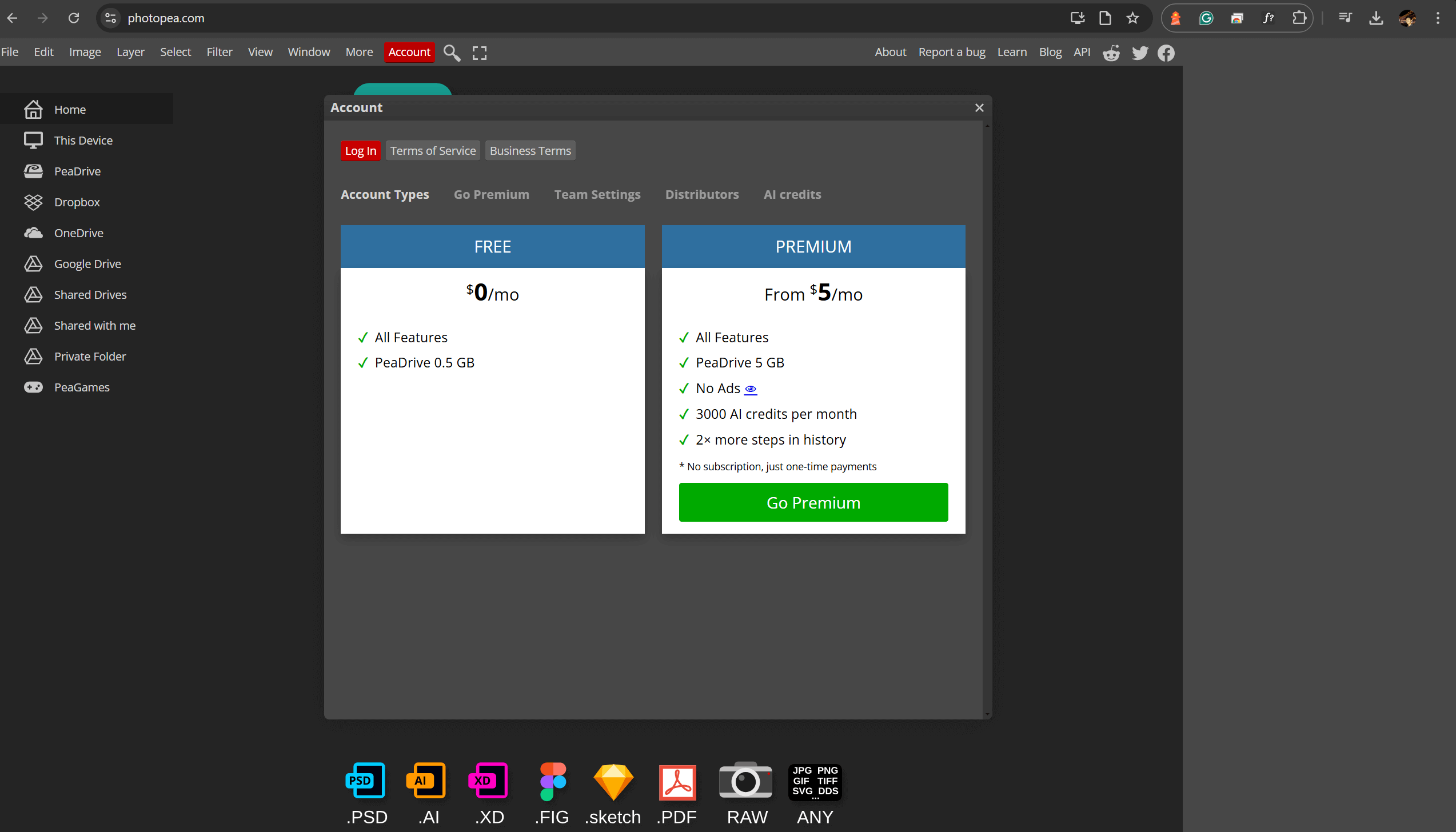Click the red Log In button
1456x832 pixels.
pos(361,151)
